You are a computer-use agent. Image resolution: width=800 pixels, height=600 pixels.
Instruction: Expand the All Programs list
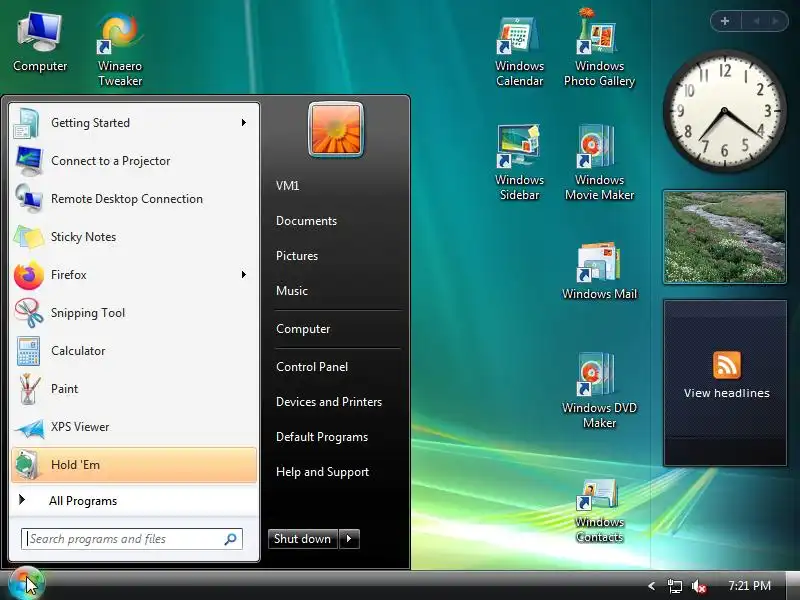[x=134, y=501]
